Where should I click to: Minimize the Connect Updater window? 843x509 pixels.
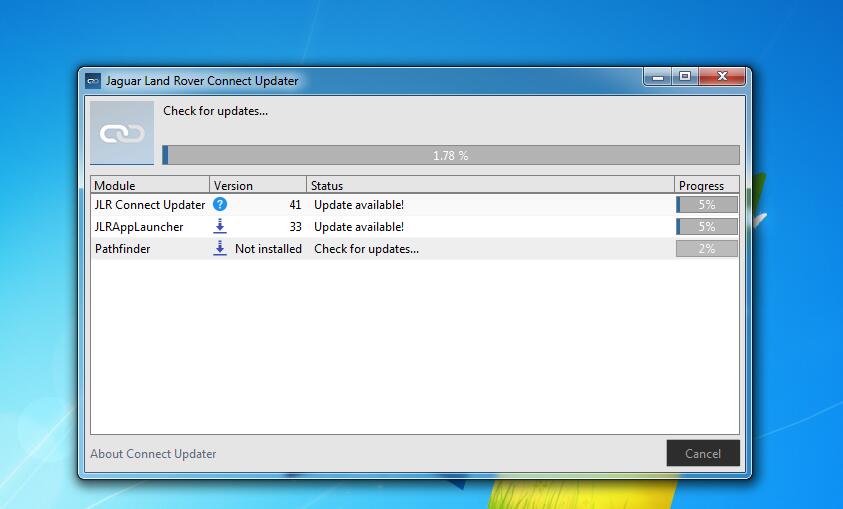658,76
